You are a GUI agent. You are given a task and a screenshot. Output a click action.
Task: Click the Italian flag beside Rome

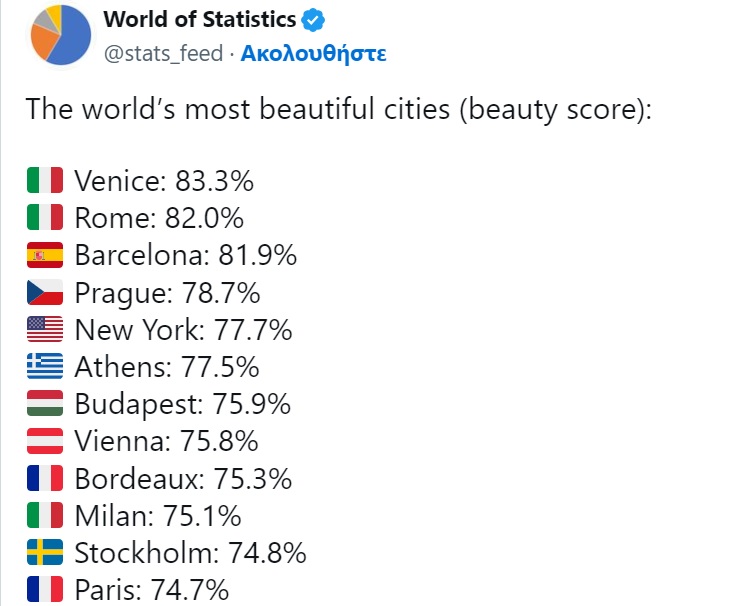(45, 218)
